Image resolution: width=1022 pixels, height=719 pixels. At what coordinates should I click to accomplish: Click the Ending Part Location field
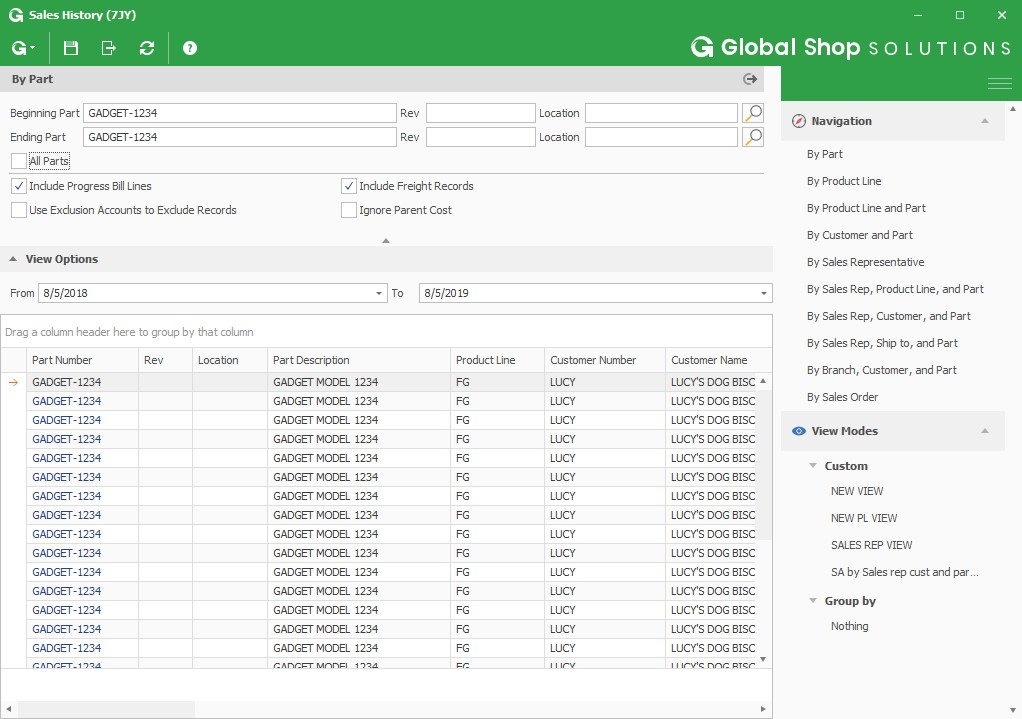(x=661, y=137)
